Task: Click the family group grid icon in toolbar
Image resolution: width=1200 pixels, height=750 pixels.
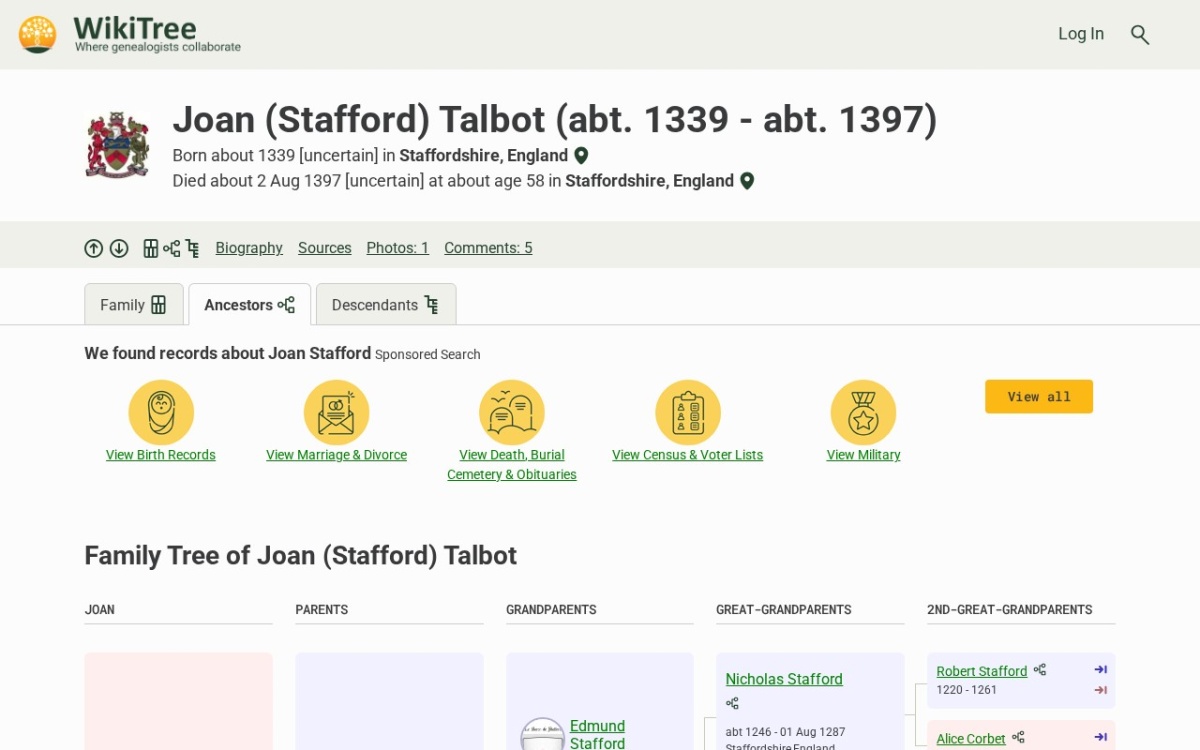Action: [x=150, y=248]
